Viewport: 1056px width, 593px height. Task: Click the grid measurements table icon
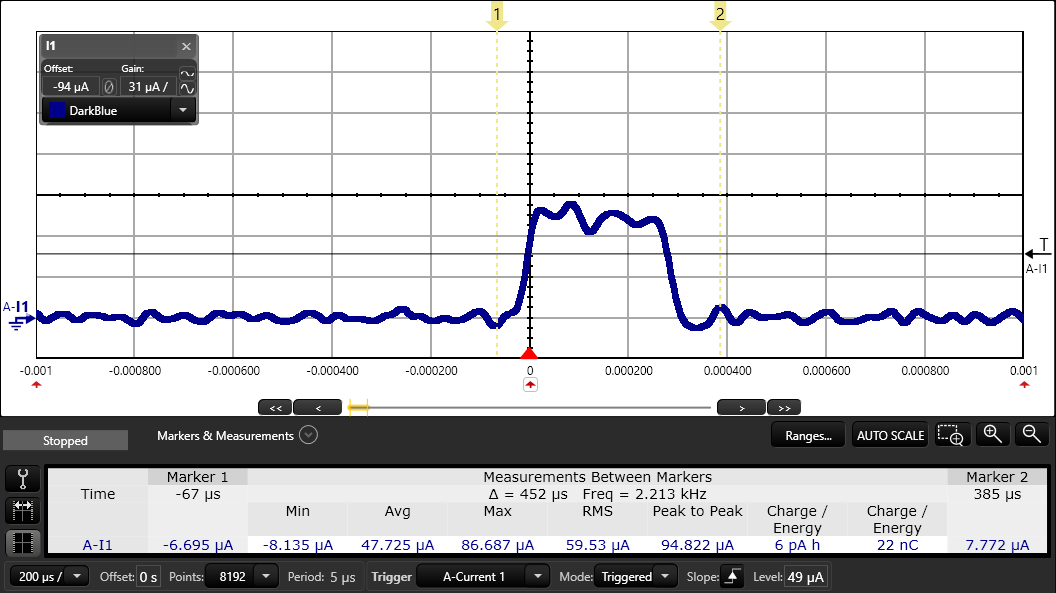(22, 543)
